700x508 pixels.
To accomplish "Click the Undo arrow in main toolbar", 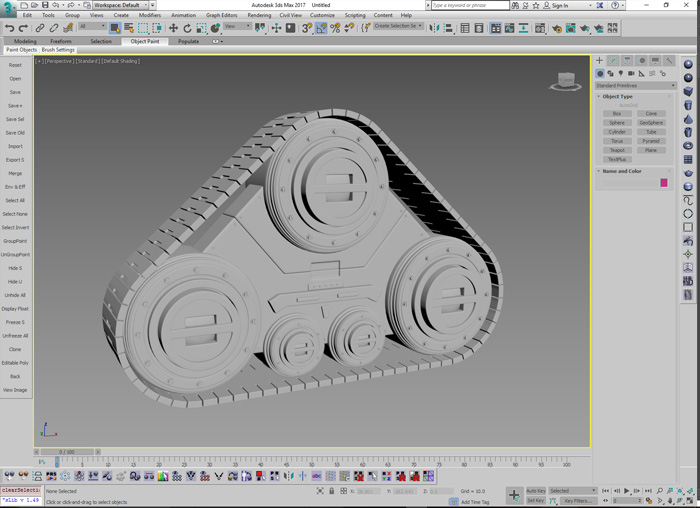I will (x=10, y=28).
